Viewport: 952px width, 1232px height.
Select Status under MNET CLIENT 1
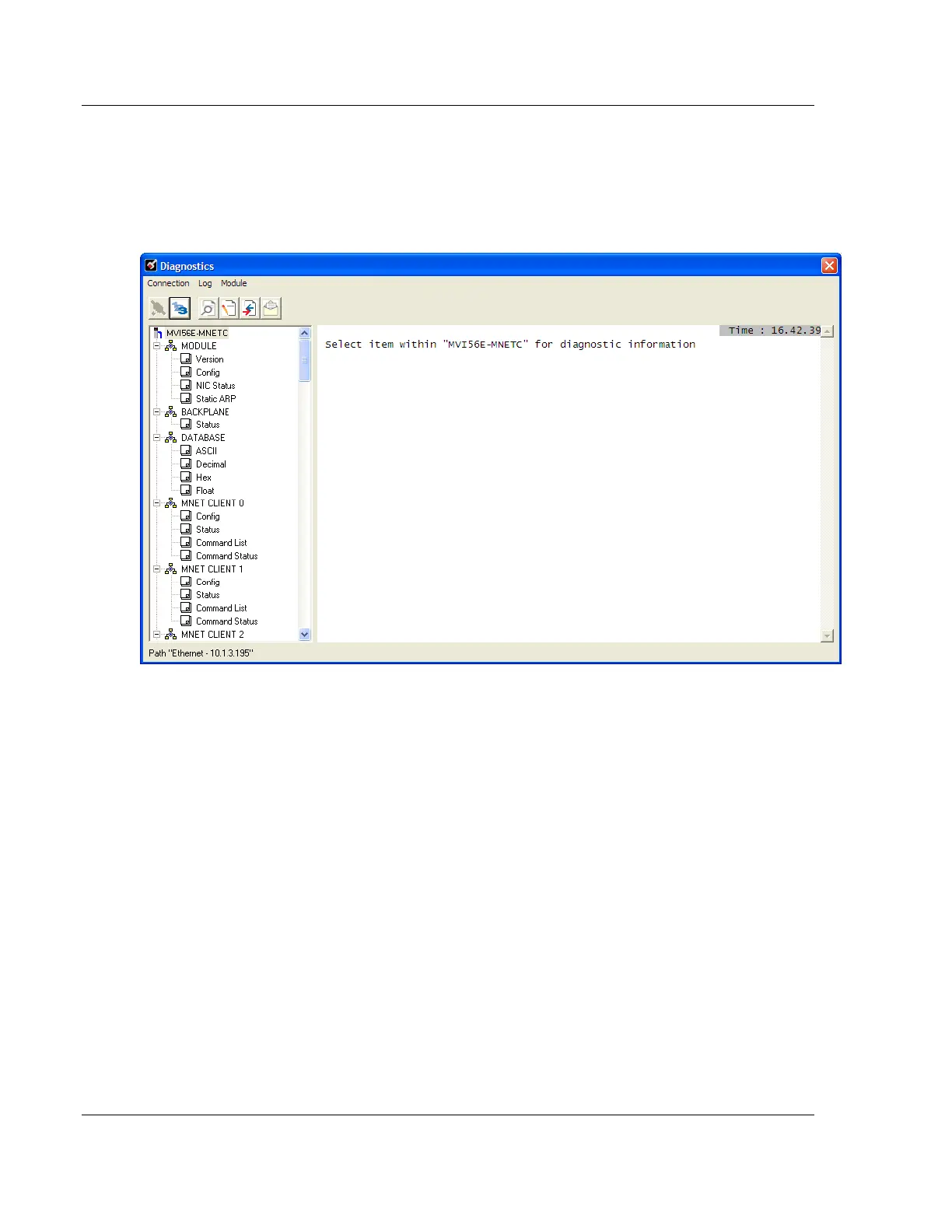[x=208, y=595]
